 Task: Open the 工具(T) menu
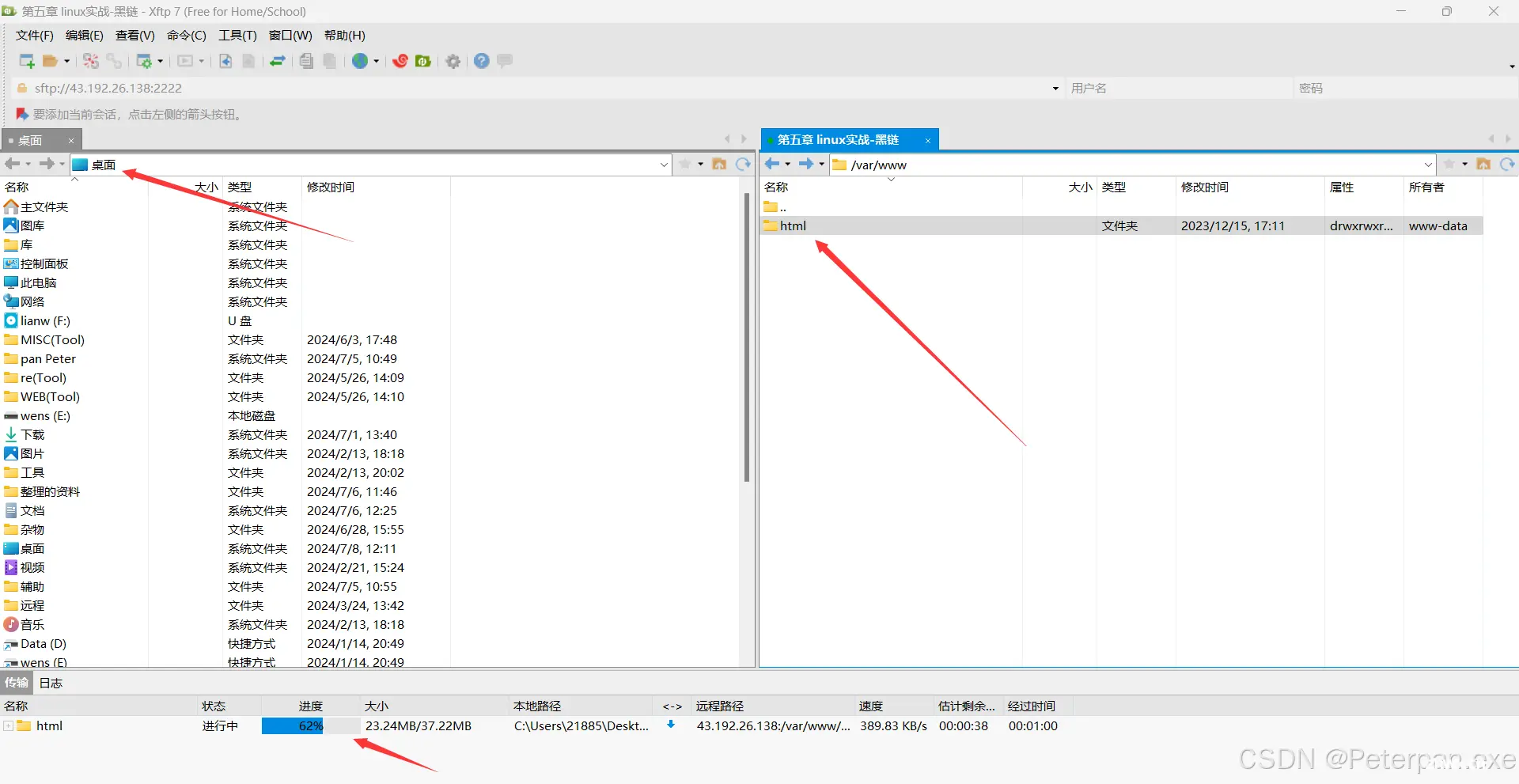238,36
